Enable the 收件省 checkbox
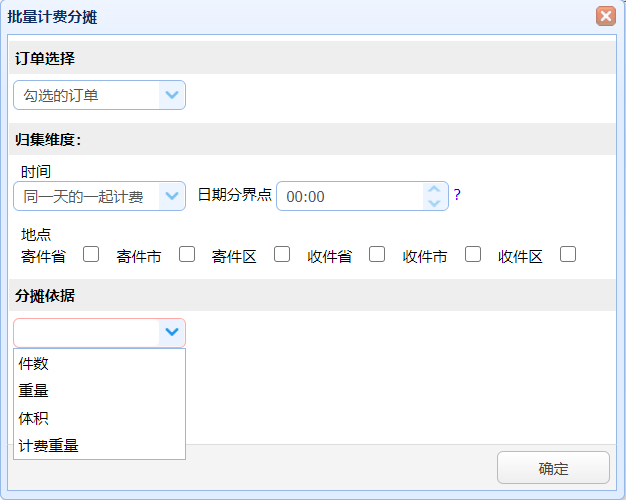This screenshot has width=626, height=500. tap(377, 254)
